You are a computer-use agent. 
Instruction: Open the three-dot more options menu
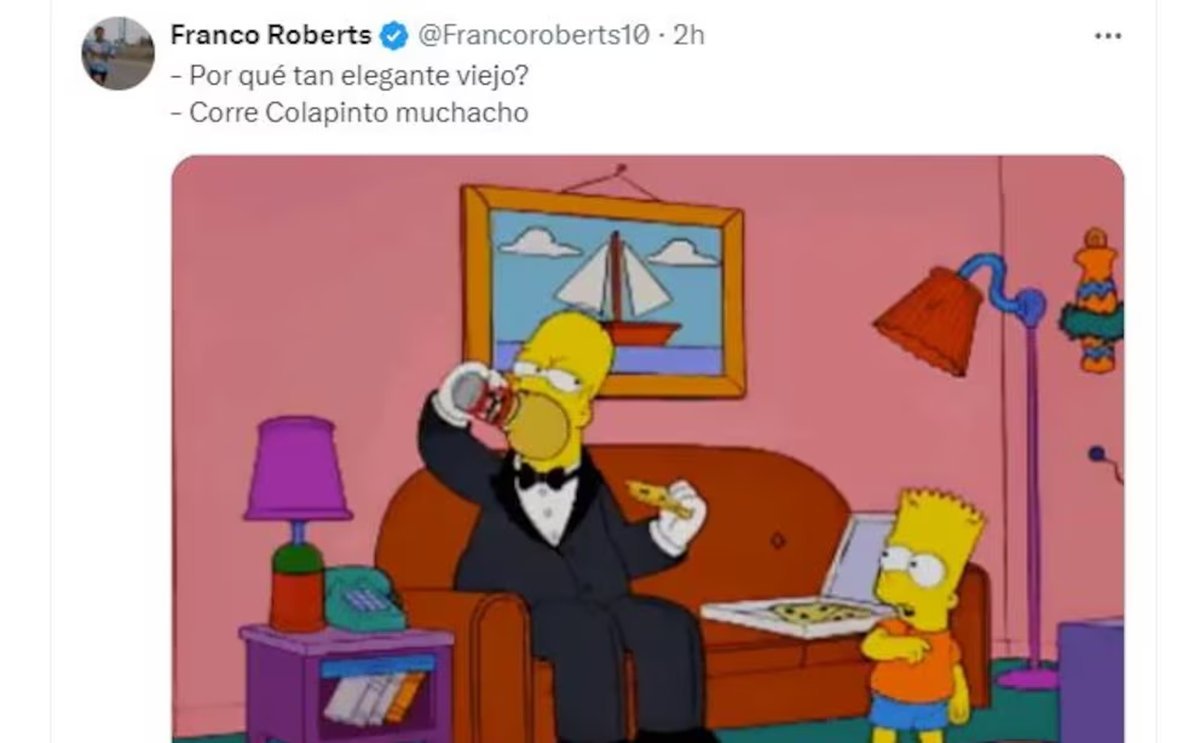point(1107,36)
